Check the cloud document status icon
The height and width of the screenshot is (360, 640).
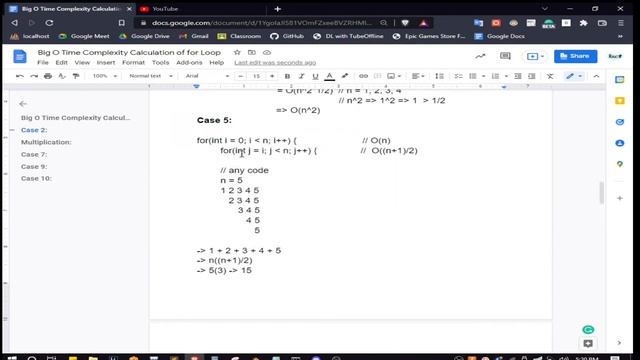(x=267, y=52)
